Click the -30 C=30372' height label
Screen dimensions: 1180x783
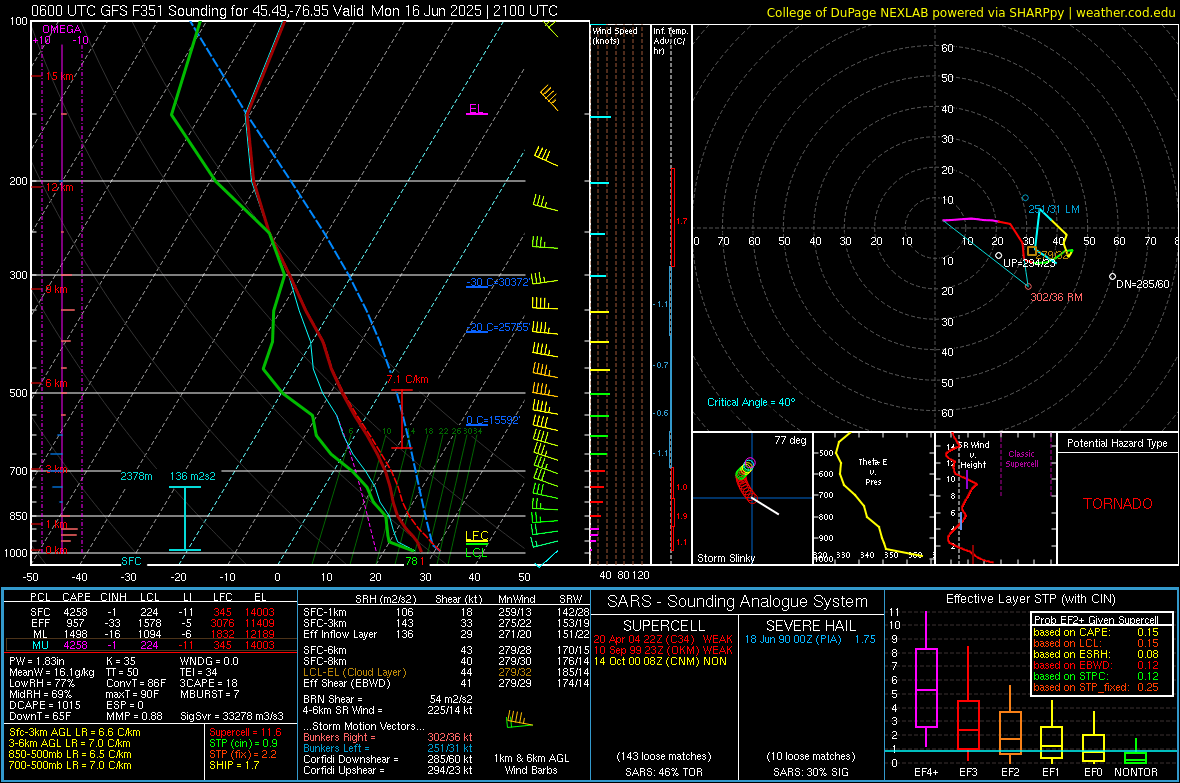click(x=497, y=282)
